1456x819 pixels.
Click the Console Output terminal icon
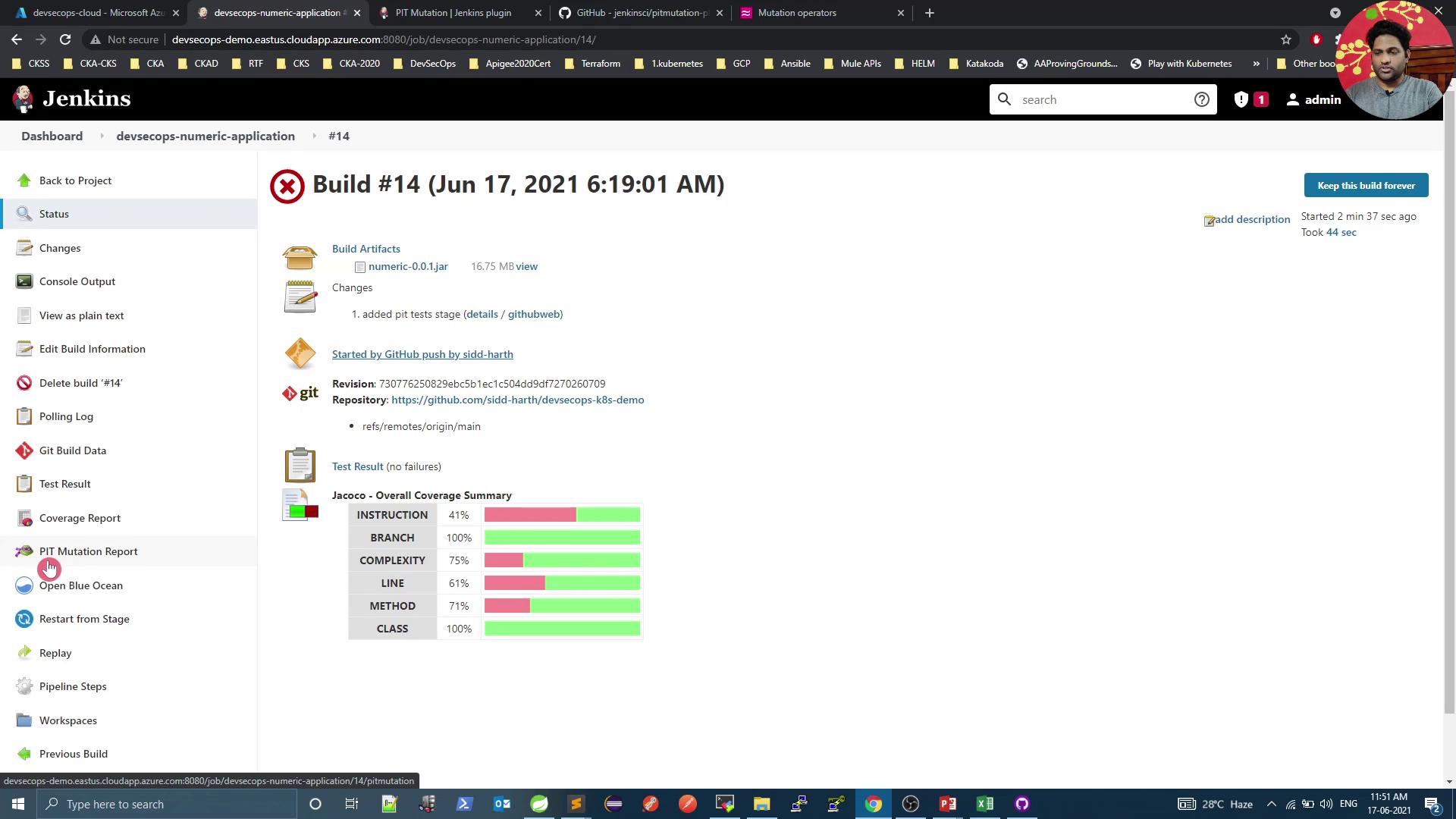(x=24, y=281)
